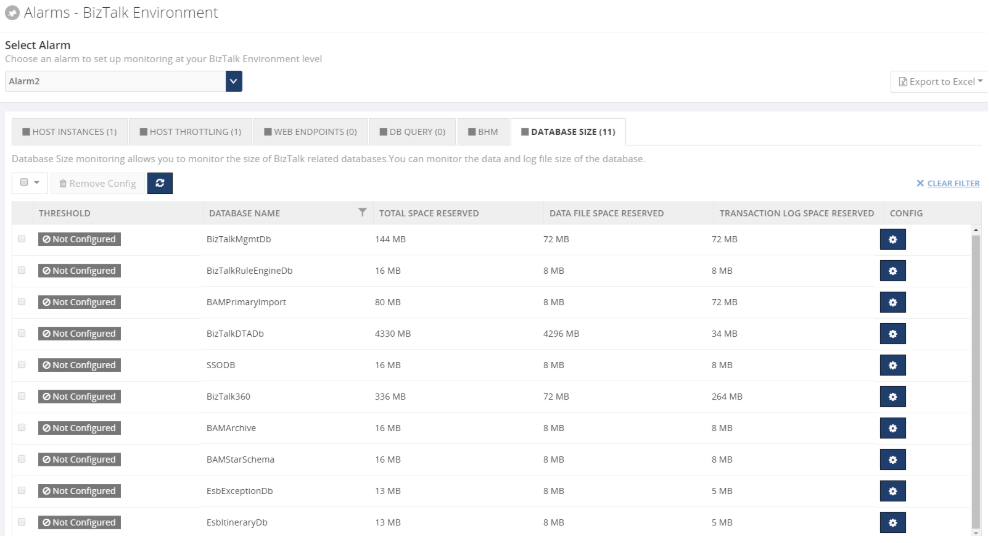Tick checkbox for BizTalk360 row
The height and width of the screenshot is (543, 989).
22,397
